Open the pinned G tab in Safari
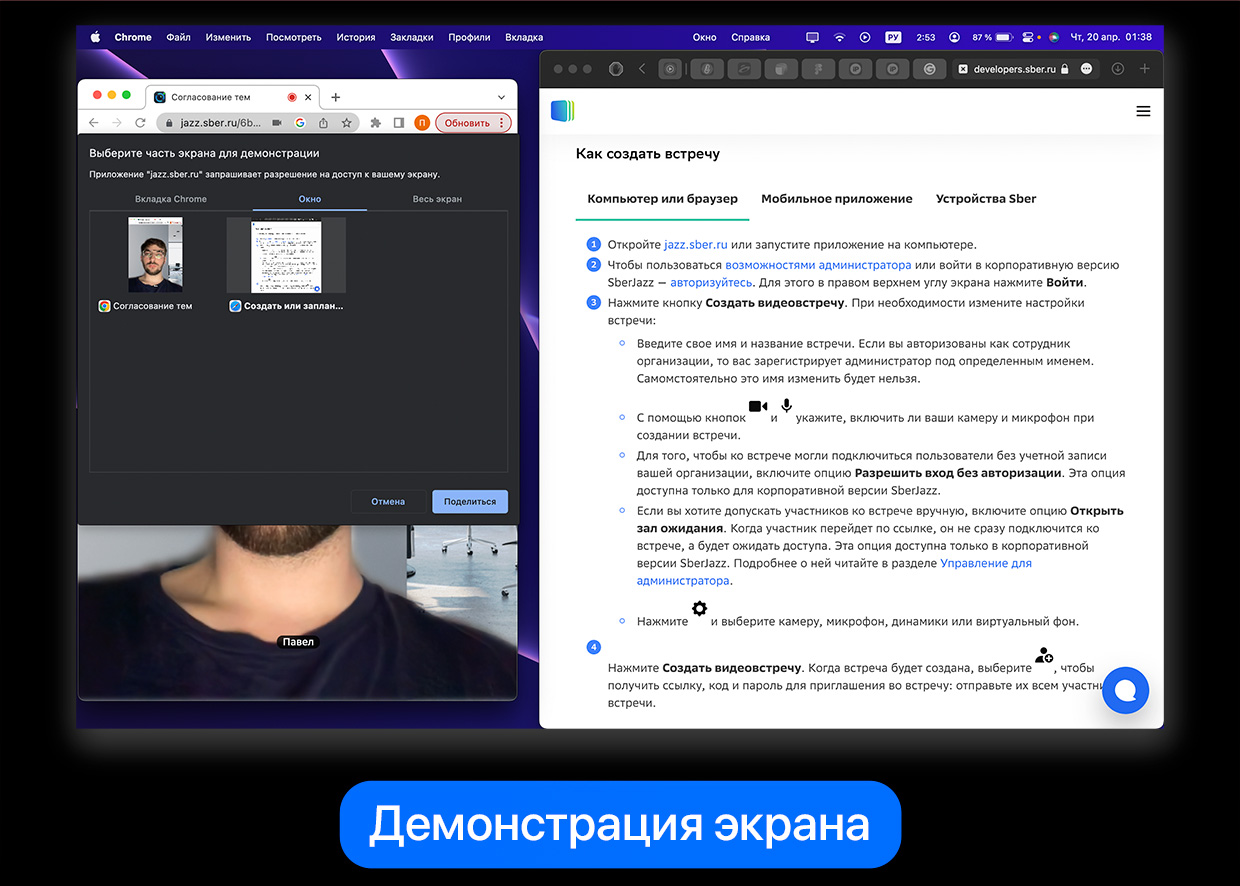Image resolution: width=1240 pixels, height=886 pixels. pos(930,69)
